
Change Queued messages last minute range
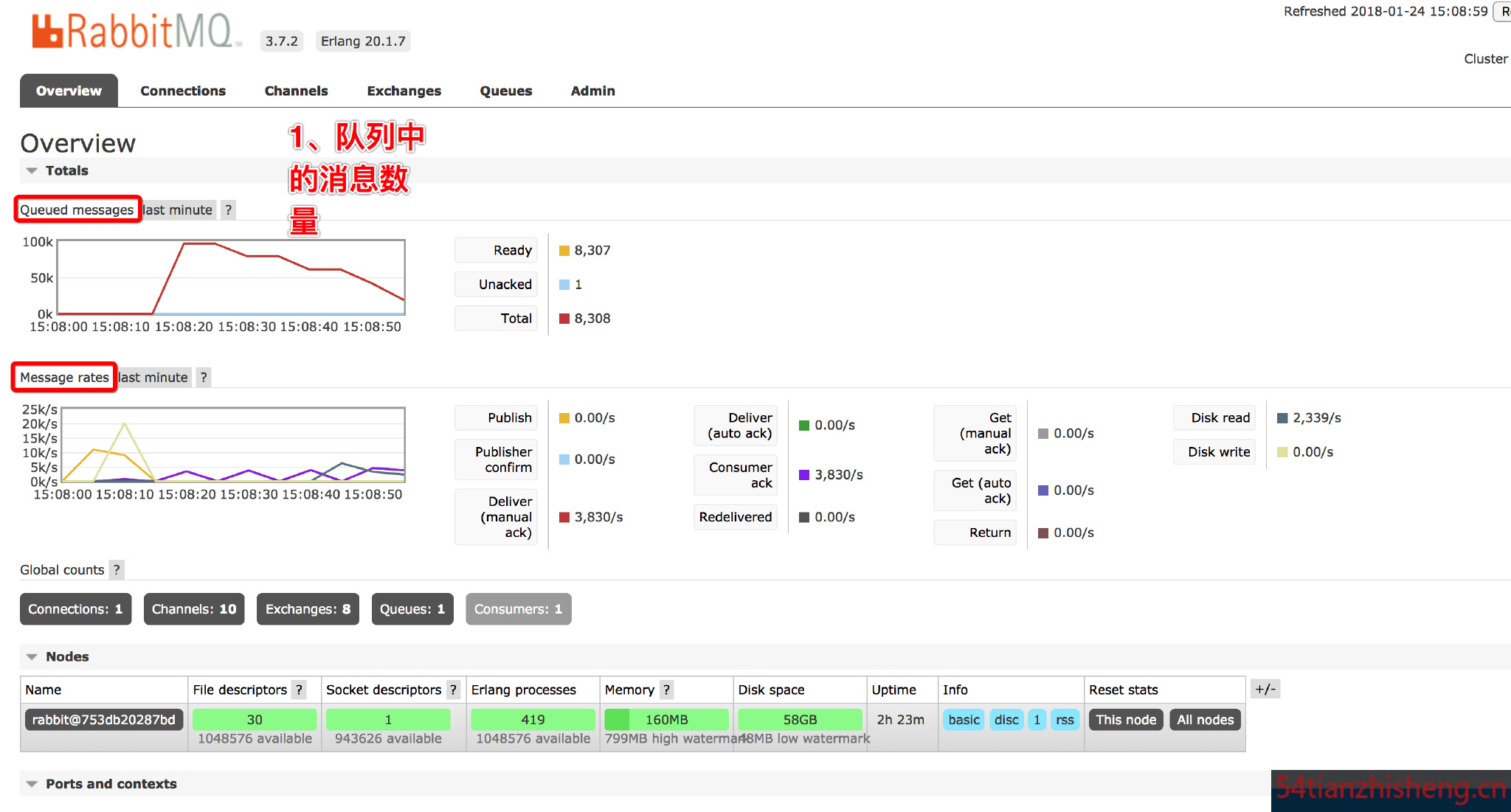tap(177, 210)
